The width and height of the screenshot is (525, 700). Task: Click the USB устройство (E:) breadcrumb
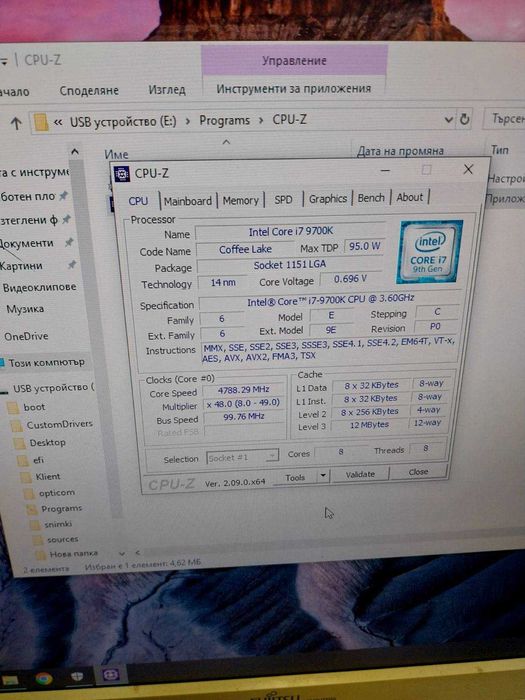point(123,121)
